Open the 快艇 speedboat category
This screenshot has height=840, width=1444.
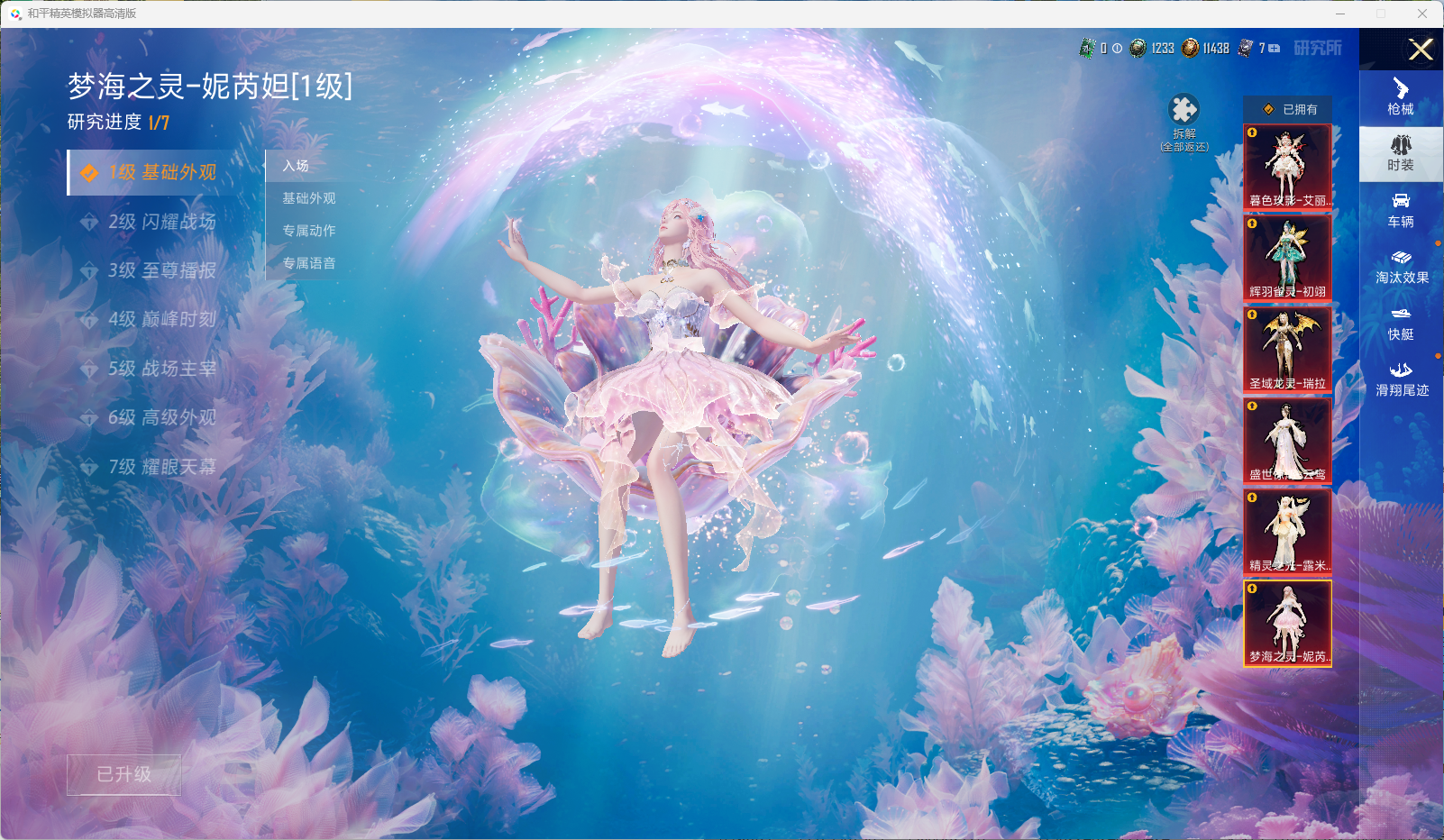1400,323
